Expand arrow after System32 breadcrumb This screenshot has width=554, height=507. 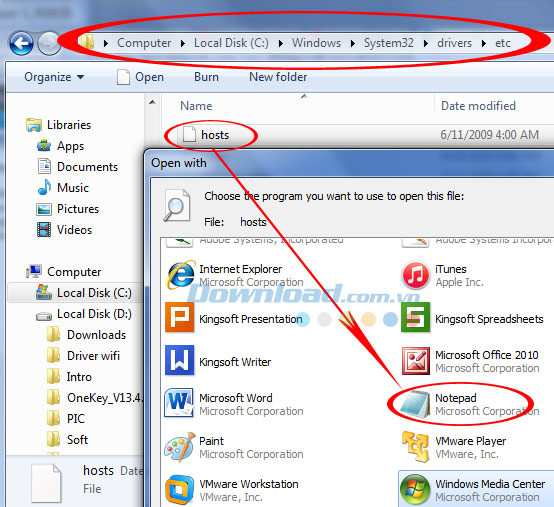tap(426, 43)
